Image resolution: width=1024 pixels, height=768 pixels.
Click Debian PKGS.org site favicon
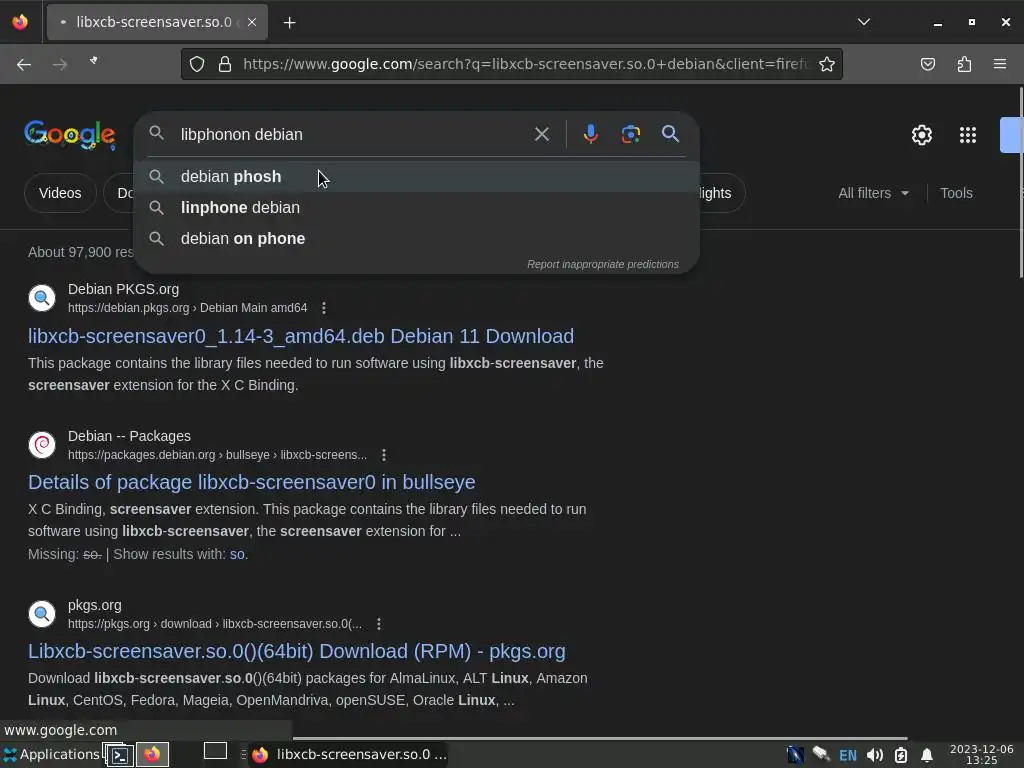[42, 298]
